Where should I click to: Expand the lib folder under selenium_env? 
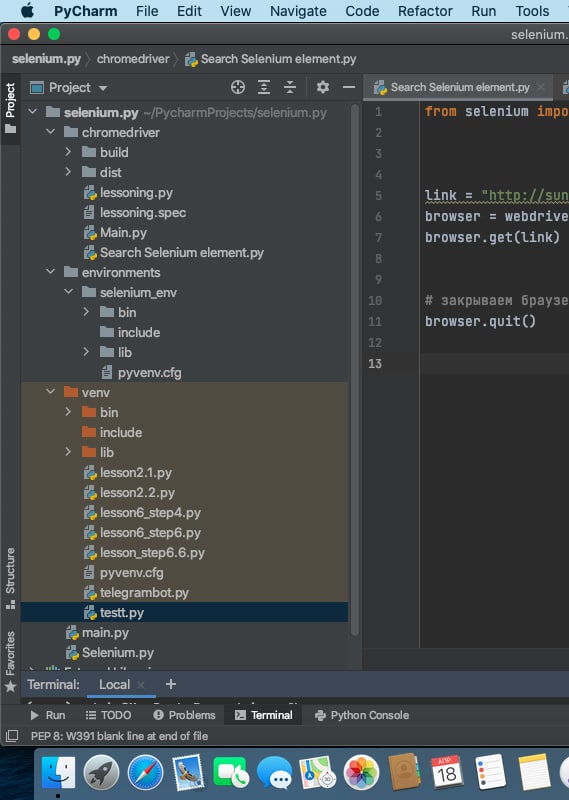point(86,352)
